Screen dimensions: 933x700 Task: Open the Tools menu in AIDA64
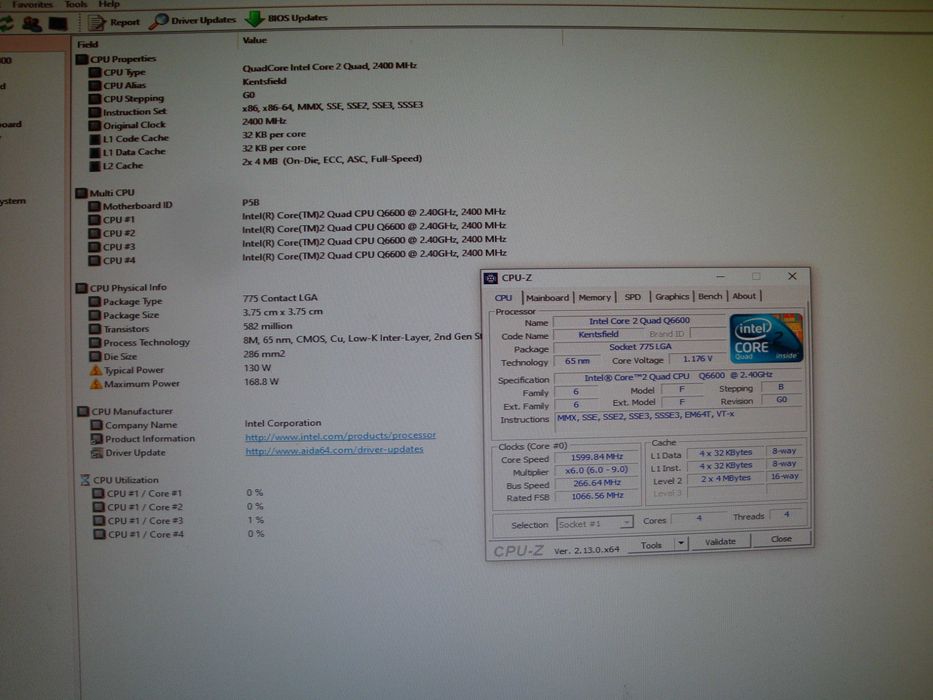pyautogui.click(x=76, y=4)
